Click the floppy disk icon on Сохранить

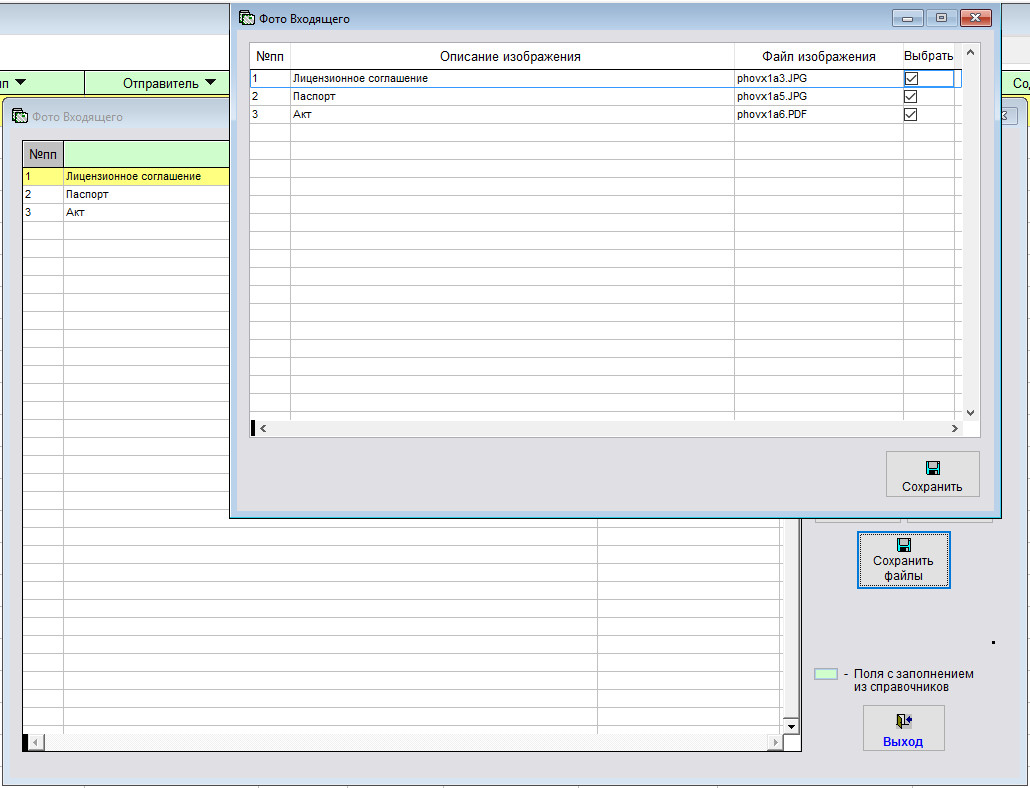932,468
